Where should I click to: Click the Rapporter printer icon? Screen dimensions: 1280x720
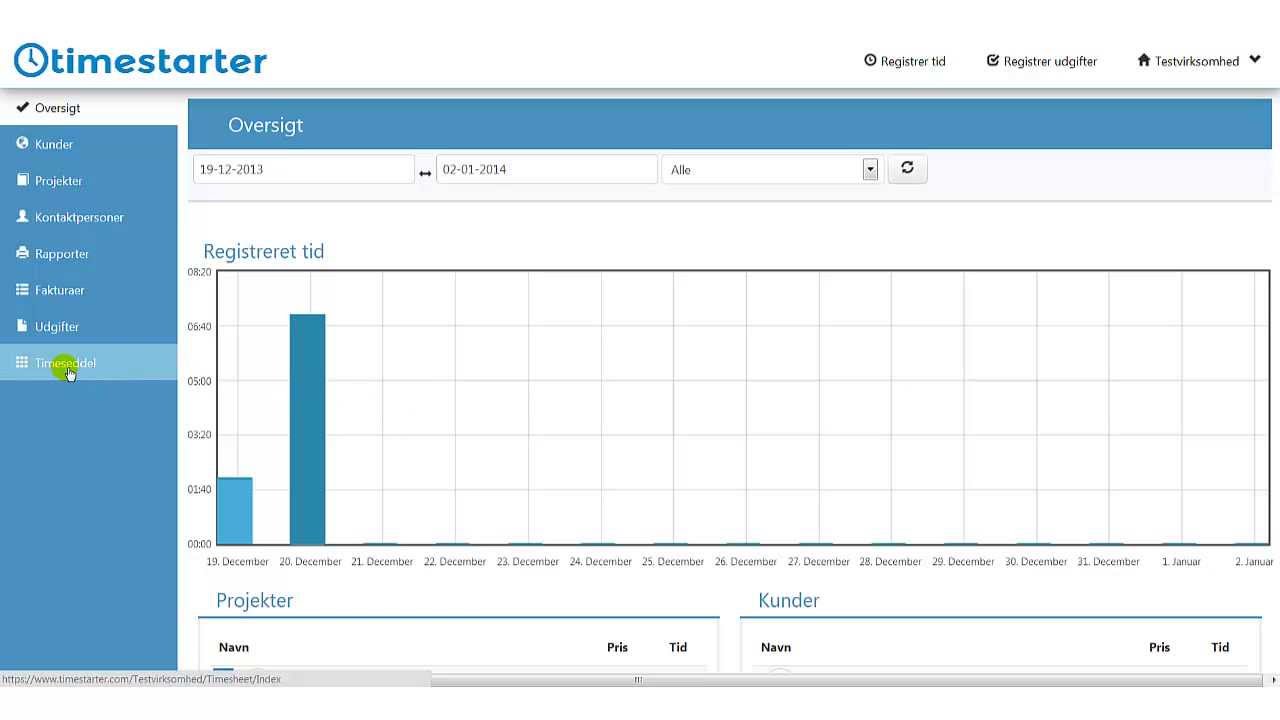(22, 253)
